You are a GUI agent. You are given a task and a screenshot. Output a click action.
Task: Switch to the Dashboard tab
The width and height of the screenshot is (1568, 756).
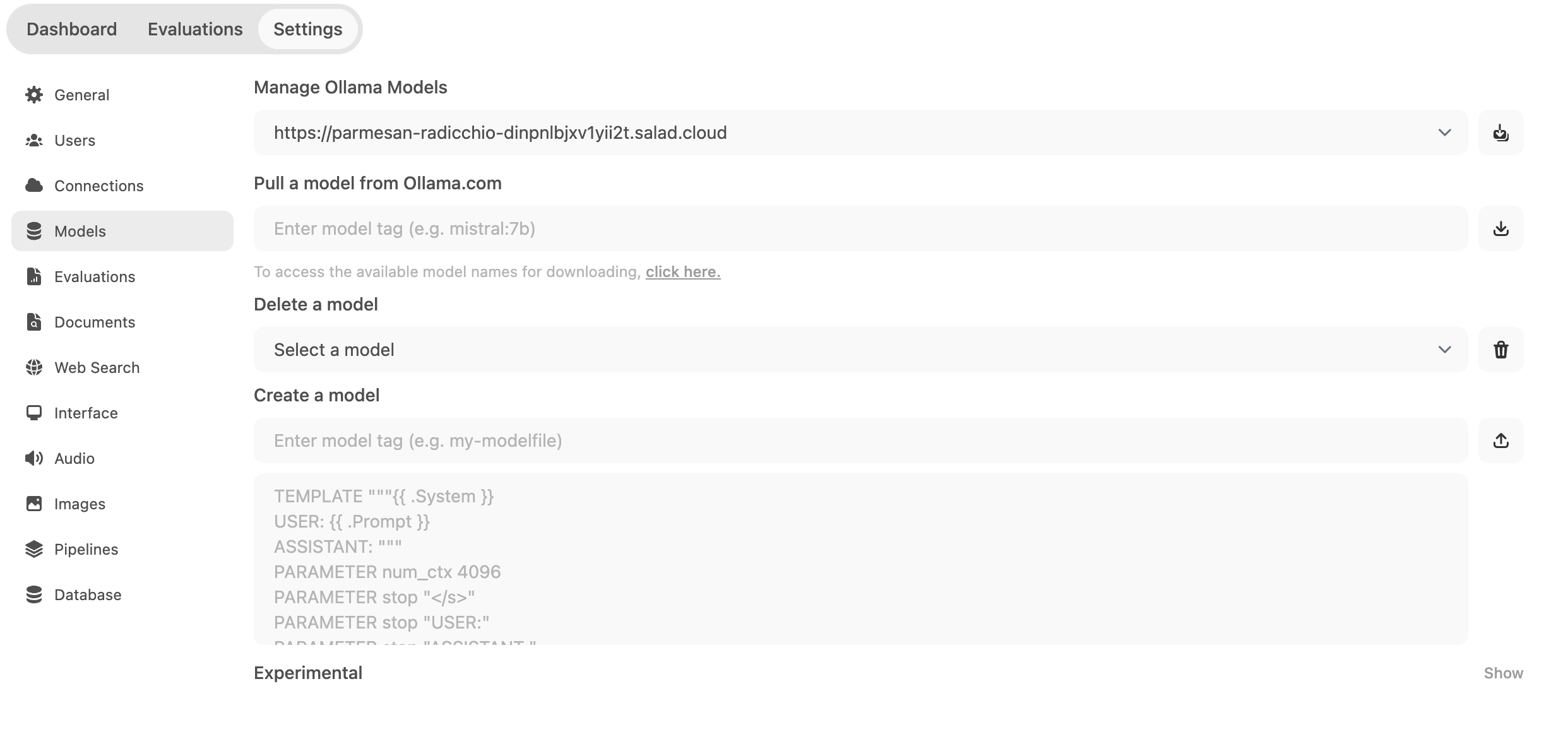(72, 29)
